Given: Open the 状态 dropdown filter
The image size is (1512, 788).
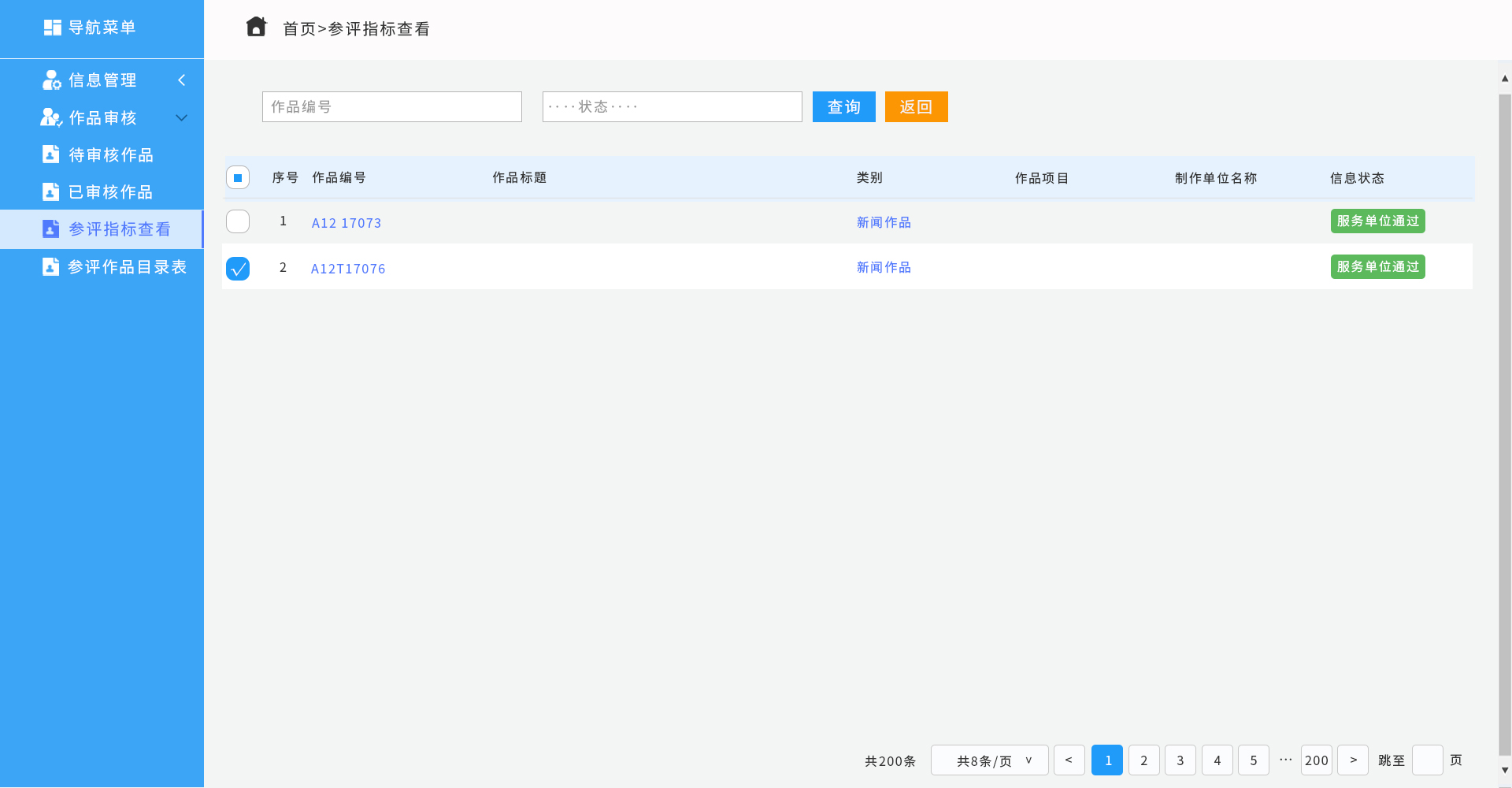Looking at the screenshot, I should click(672, 106).
